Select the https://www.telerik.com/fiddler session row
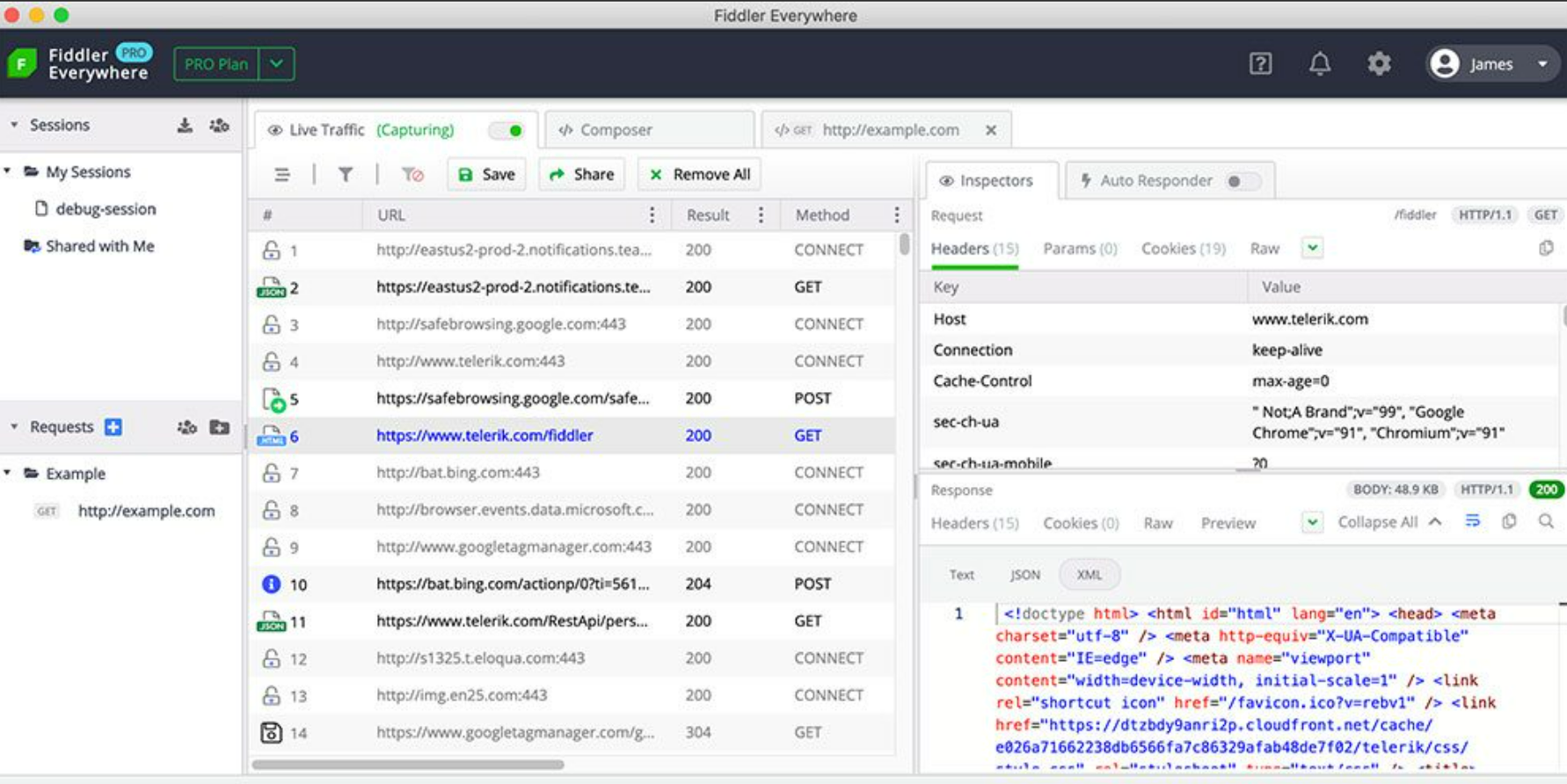The width and height of the screenshot is (1567, 784). [572, 436]
